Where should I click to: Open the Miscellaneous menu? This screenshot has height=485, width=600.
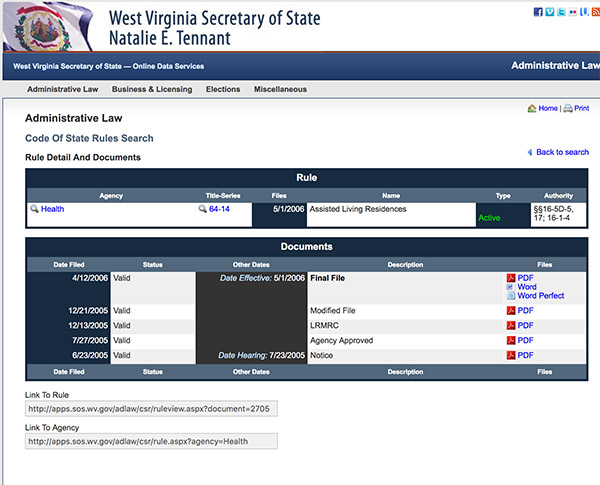(280, 89)
